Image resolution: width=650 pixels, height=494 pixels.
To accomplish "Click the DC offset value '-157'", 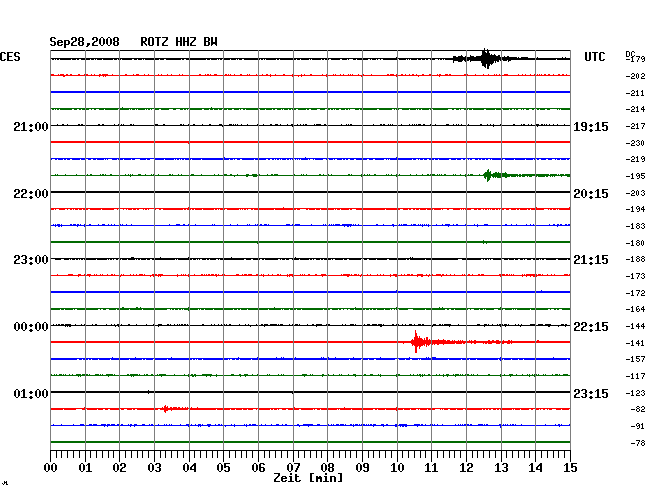I will tap(635, 359).
